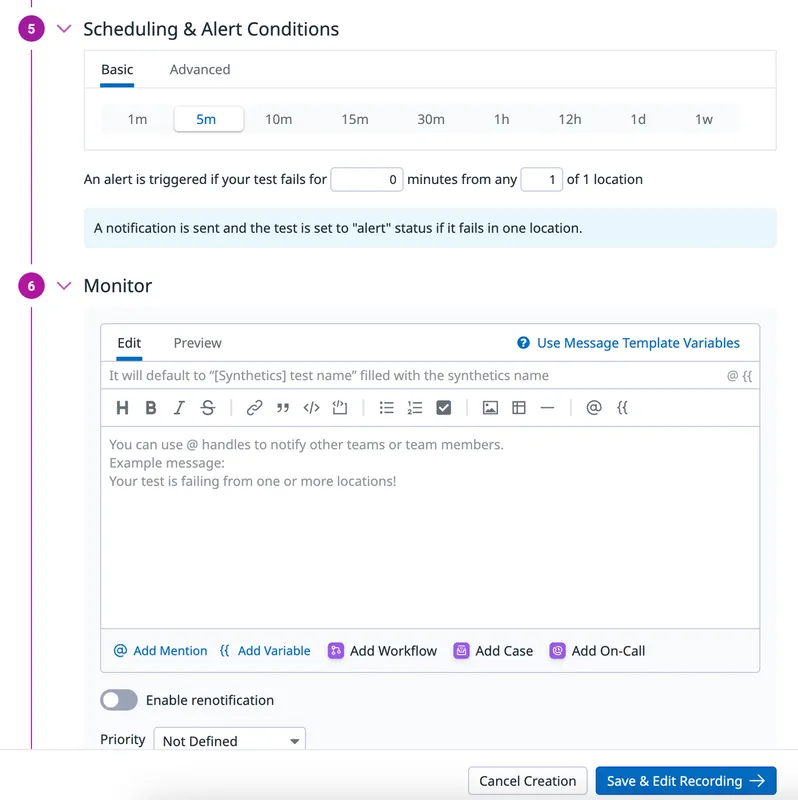Apply italic formatting in message editor
Image resolution: width=798 pixels, height=800 pixels.
click(x=179, y=408)
